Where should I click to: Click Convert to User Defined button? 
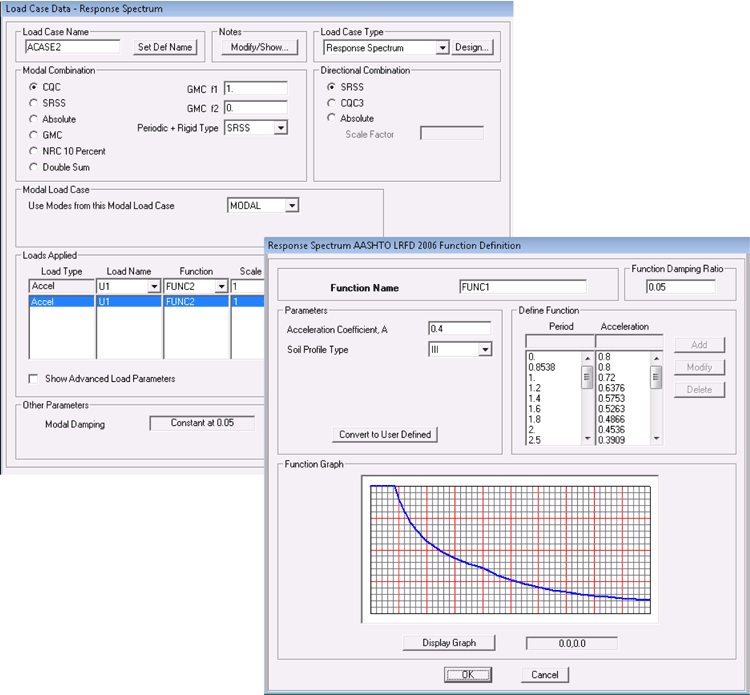tap(385, 434)
